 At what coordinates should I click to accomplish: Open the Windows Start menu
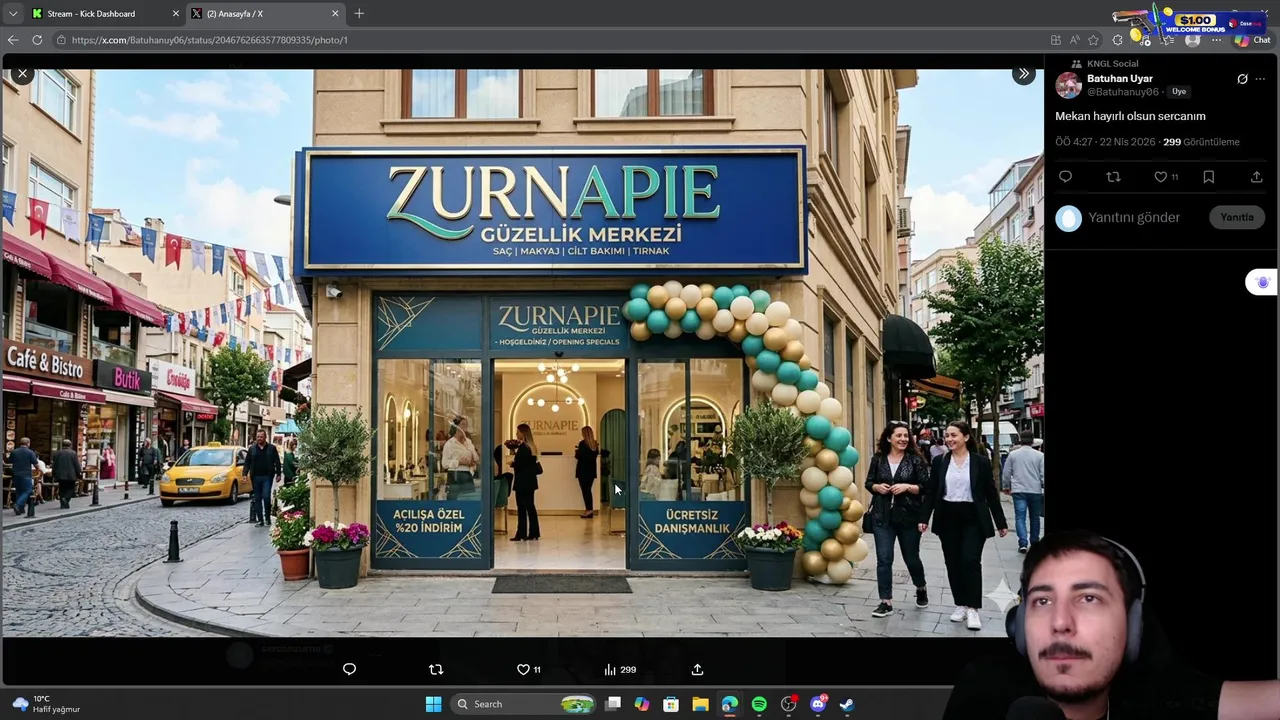point(433,704)
